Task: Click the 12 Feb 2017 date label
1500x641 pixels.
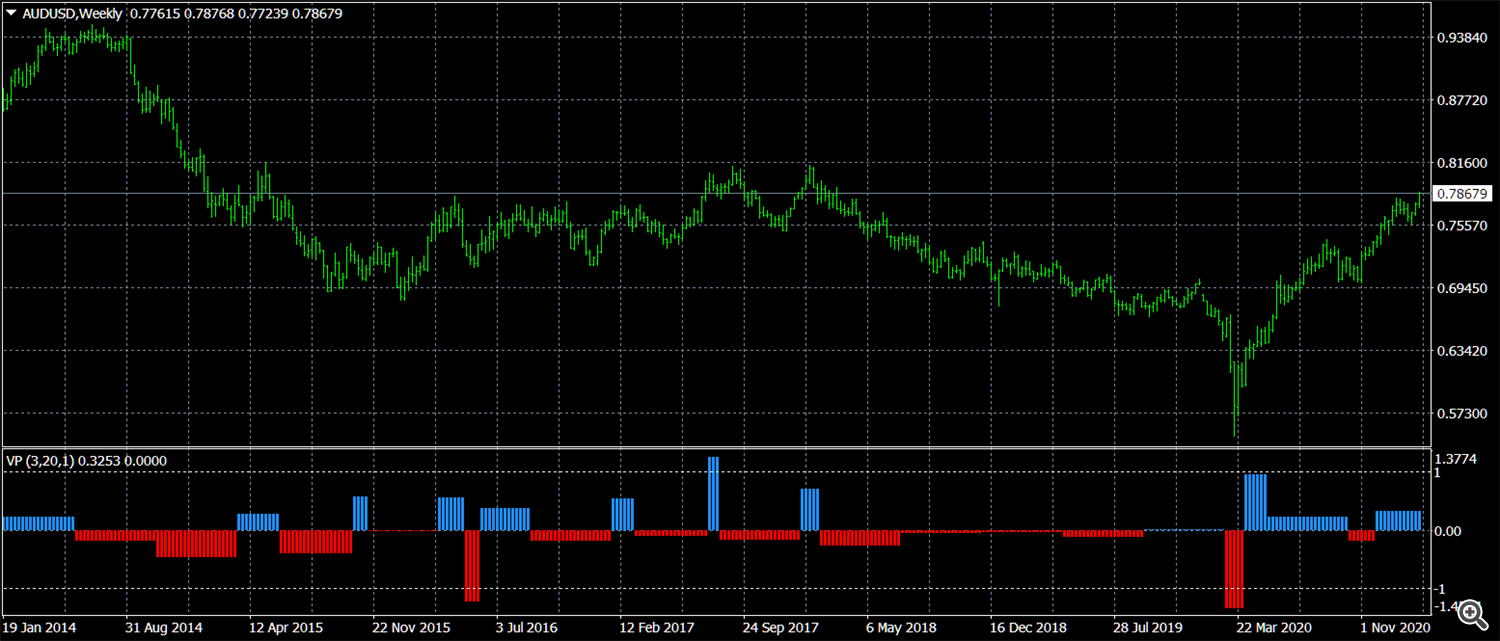Action: point(657,628)
